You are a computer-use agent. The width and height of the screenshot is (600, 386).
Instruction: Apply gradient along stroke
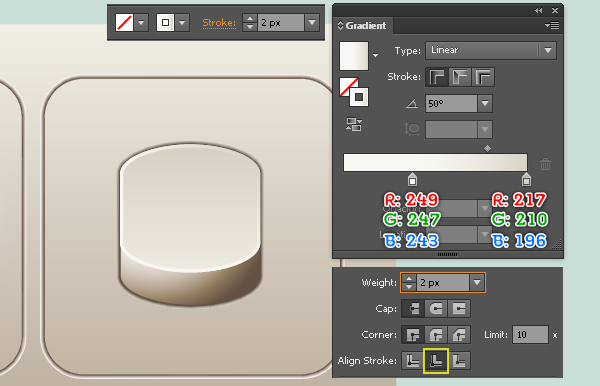click(x=460, y=77)
